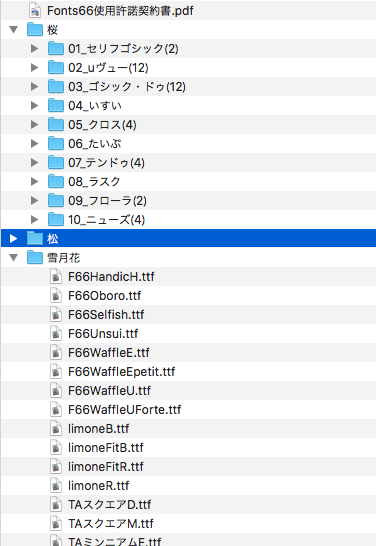Viewport: 376px width, 546px height.
Task: Collapse the 桜 folder disclosure triangle
Action: tap(14, 30)
